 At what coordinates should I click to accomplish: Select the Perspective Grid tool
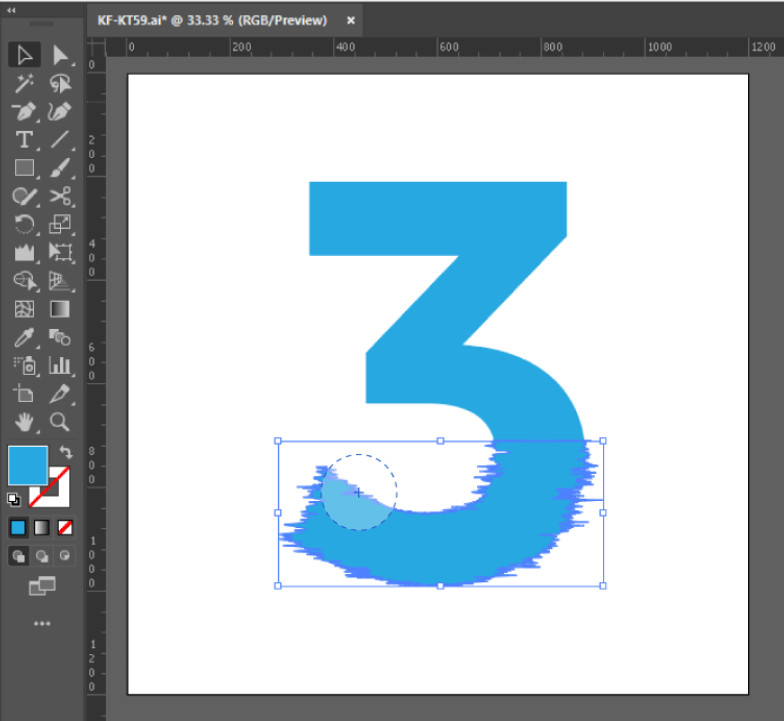60,280
